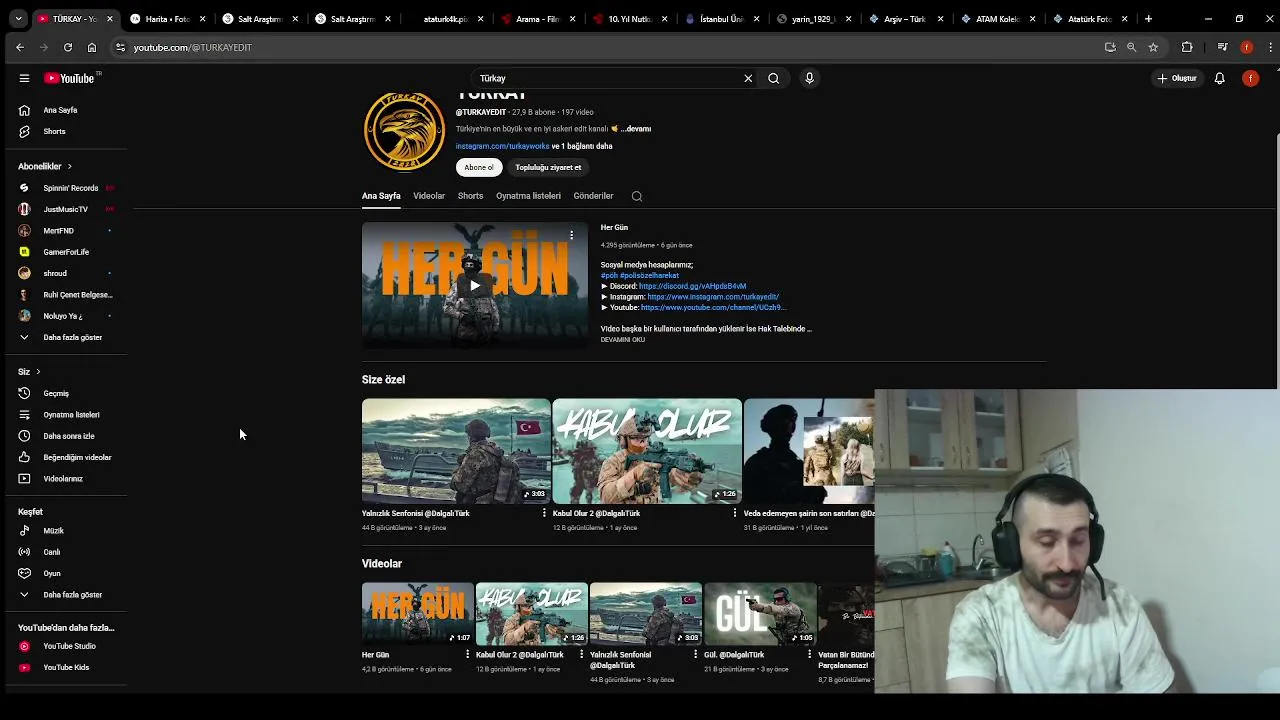This screenshot has height=720, width=1280.
Task: Start voice search with microphone
Action: (x=810, y=78)
